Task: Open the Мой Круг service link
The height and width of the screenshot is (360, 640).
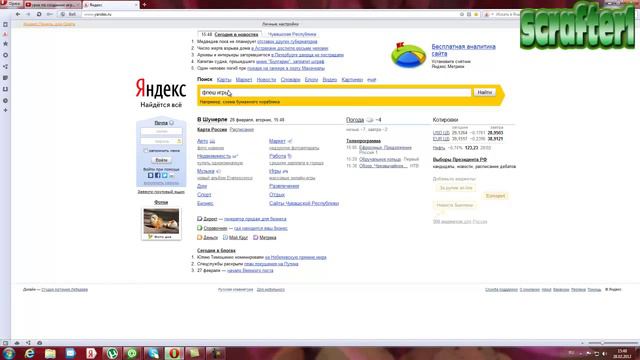Action: coord(238,238)
